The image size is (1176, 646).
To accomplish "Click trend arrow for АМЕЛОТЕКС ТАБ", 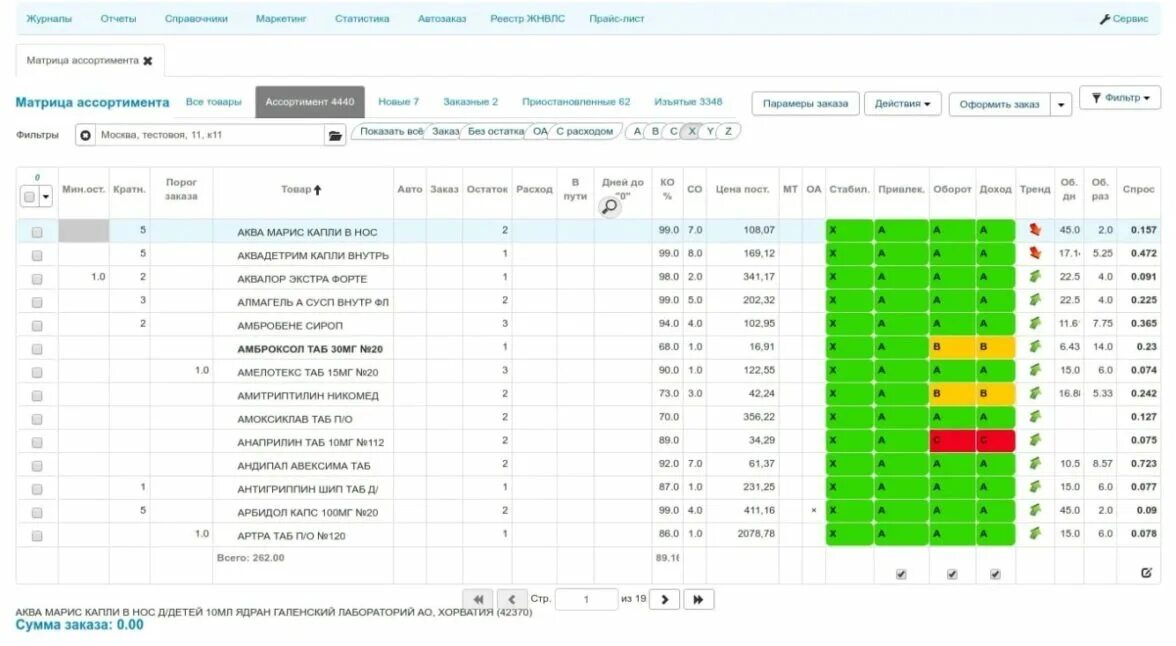I will point(1035,370).
